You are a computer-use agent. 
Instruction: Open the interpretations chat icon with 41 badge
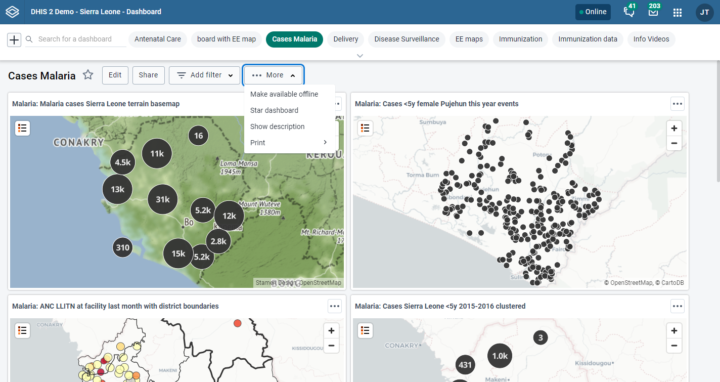click(630, 11)
